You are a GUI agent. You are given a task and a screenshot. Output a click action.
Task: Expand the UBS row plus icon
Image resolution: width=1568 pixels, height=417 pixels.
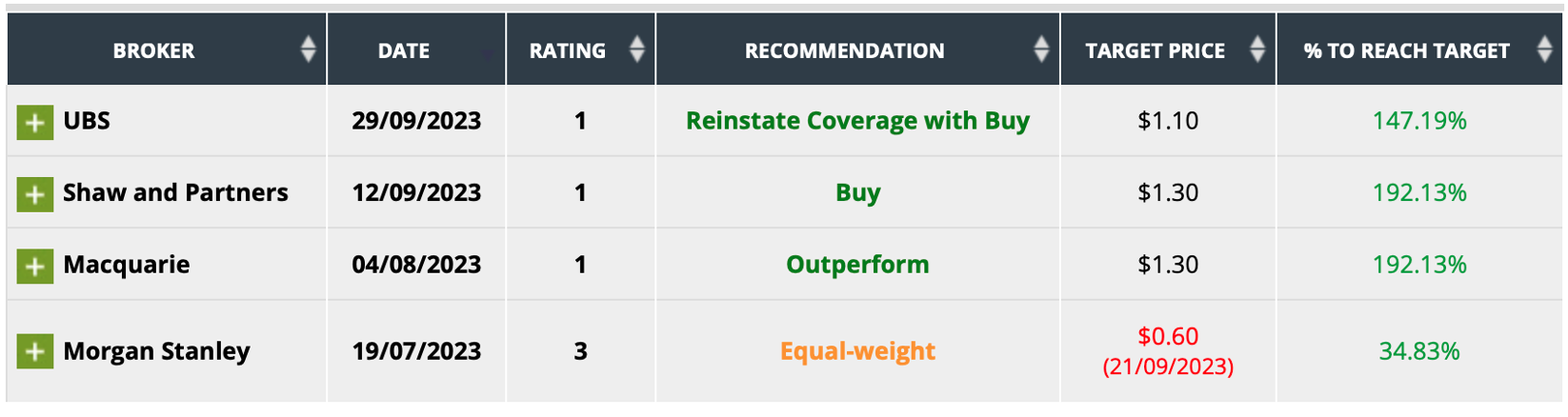click(x=34, y=122)
